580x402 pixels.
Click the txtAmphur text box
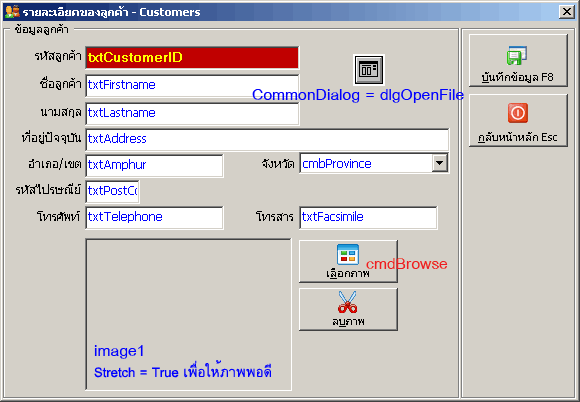tap(154, 165)
